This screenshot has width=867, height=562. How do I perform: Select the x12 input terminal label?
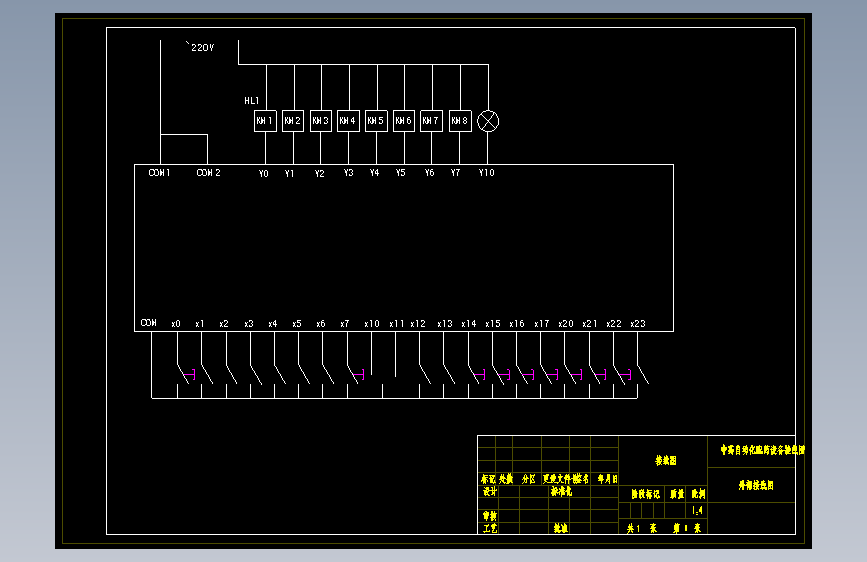pyautogui.click(x=418, y=324)
